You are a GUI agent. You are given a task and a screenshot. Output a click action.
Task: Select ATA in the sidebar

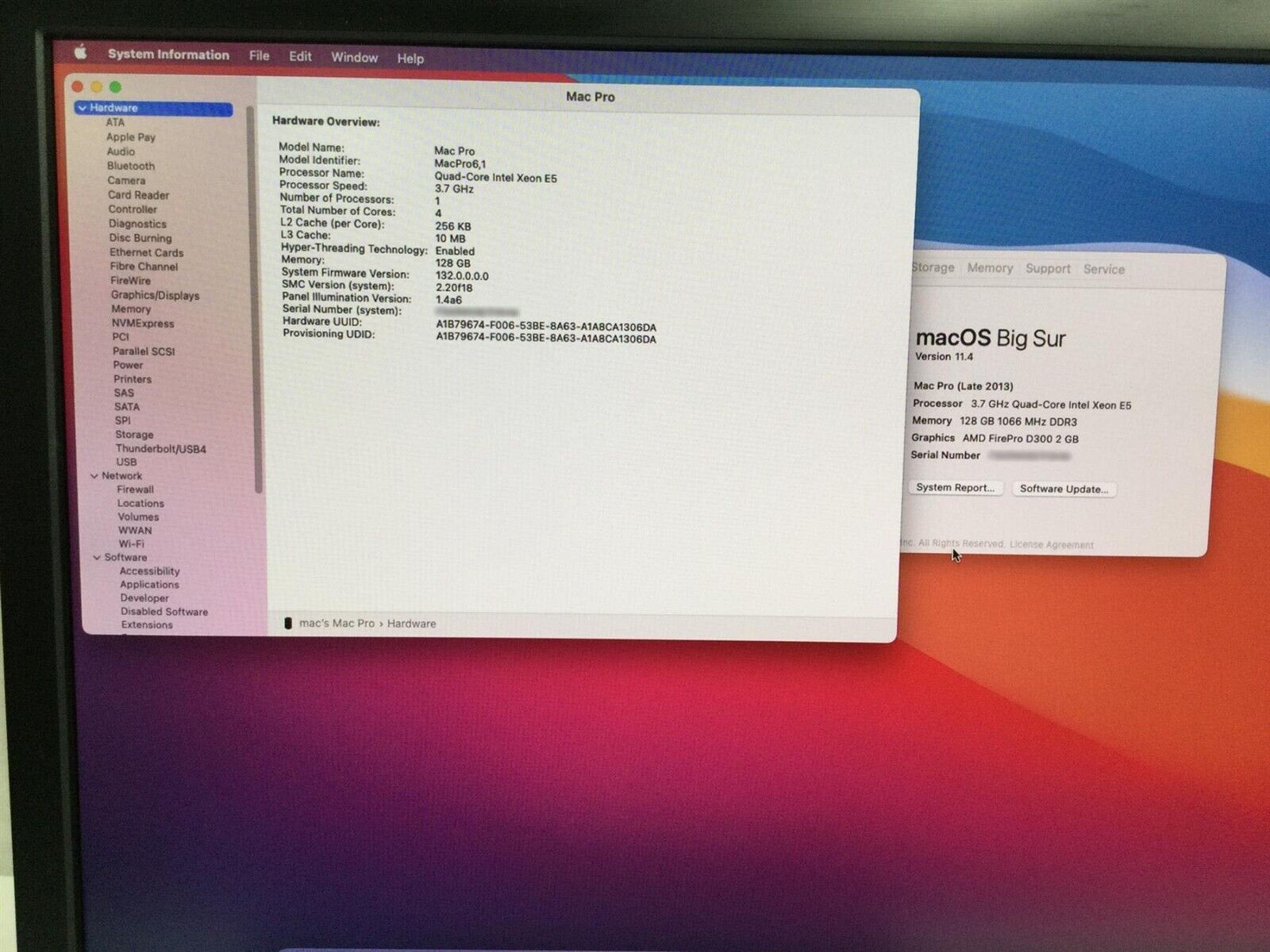point(115,122)
